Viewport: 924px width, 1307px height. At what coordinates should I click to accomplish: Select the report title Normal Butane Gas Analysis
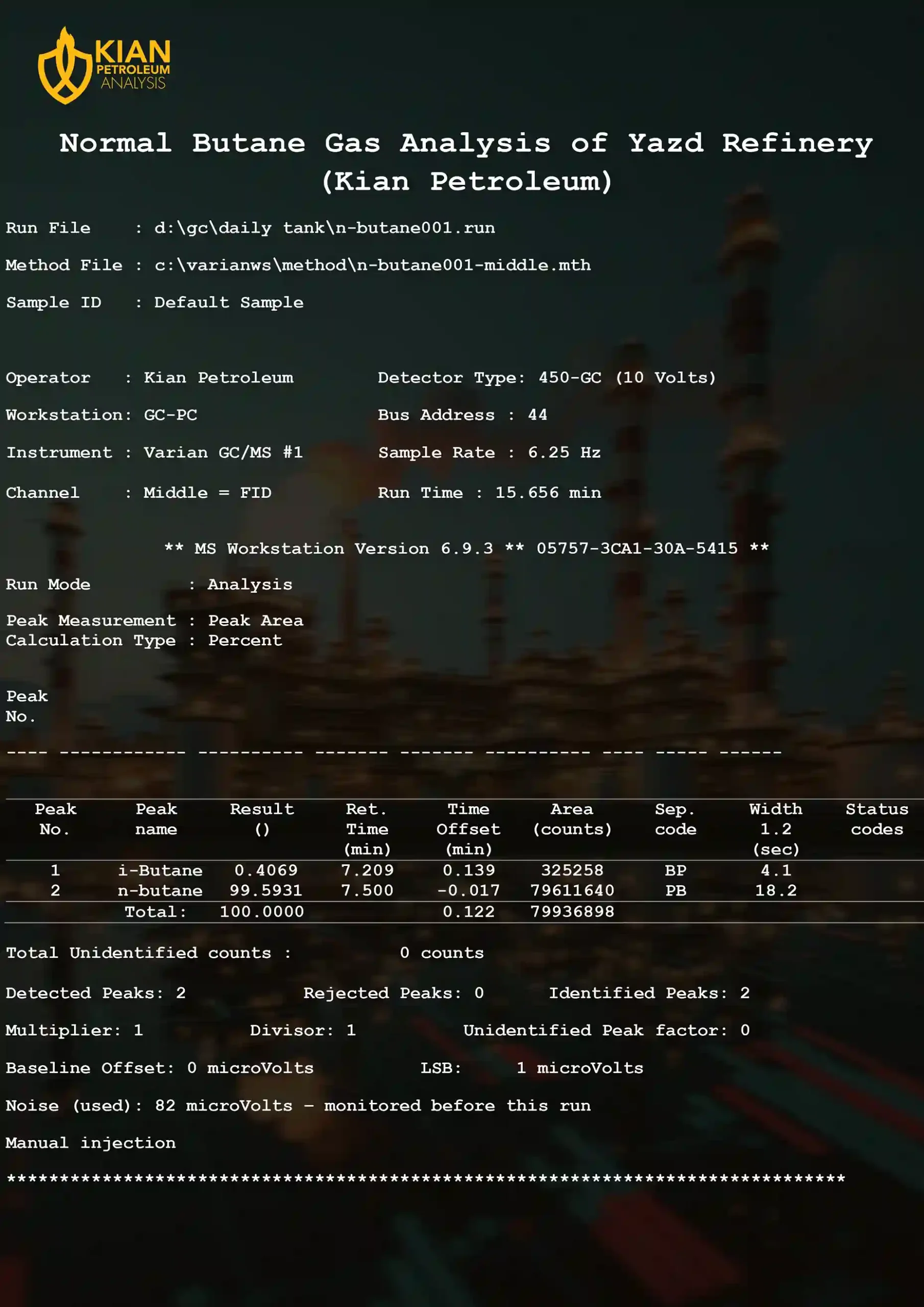pos(463,143)
